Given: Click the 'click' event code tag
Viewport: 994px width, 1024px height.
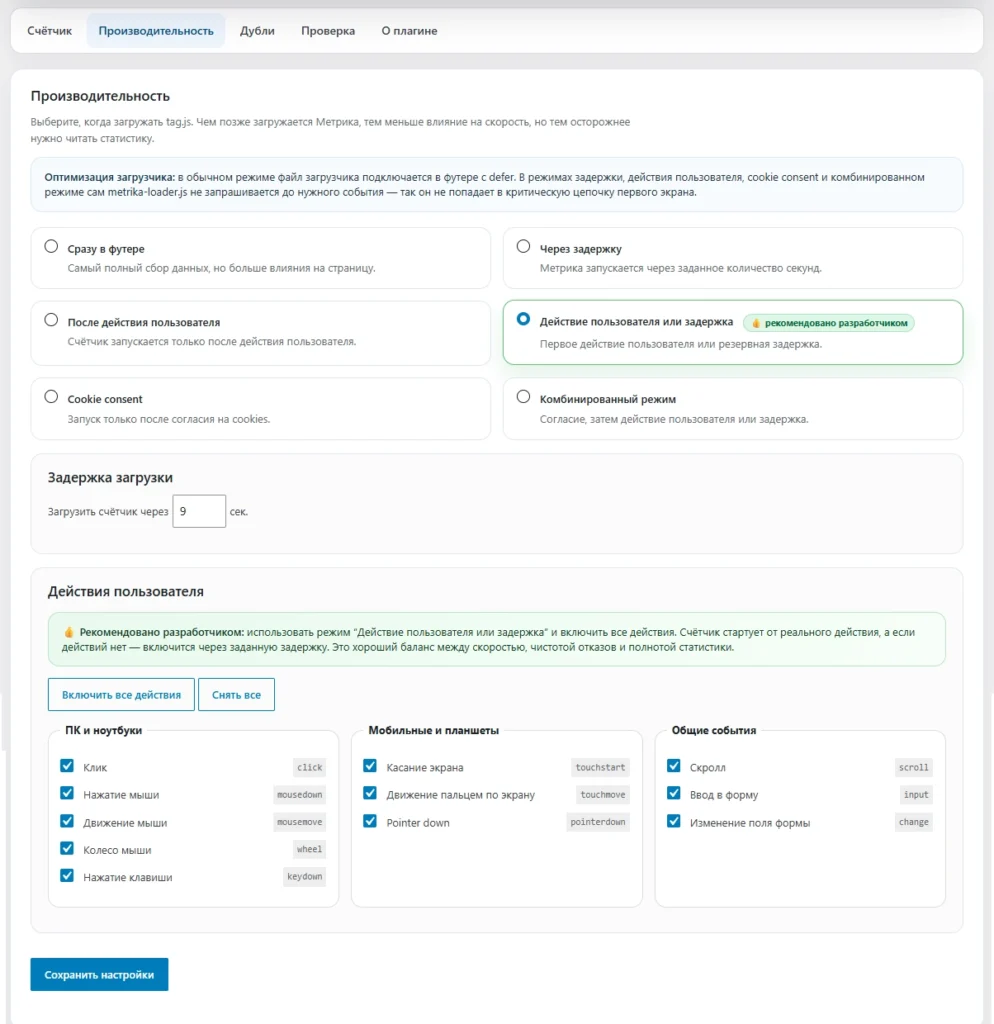Looking at the screenshot, I should pos(310,767).
